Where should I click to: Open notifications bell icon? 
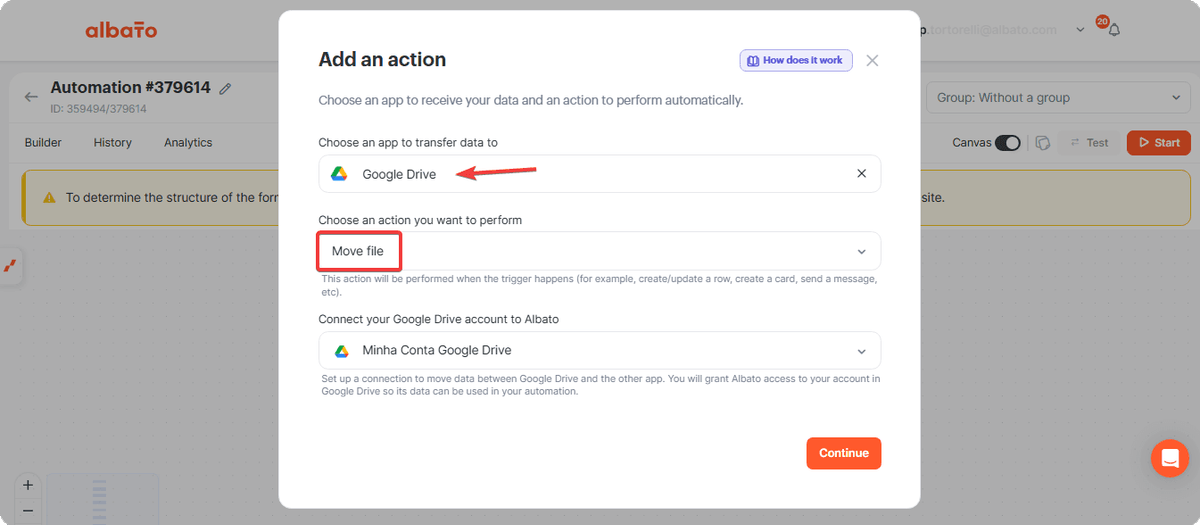click(1113, 30)
